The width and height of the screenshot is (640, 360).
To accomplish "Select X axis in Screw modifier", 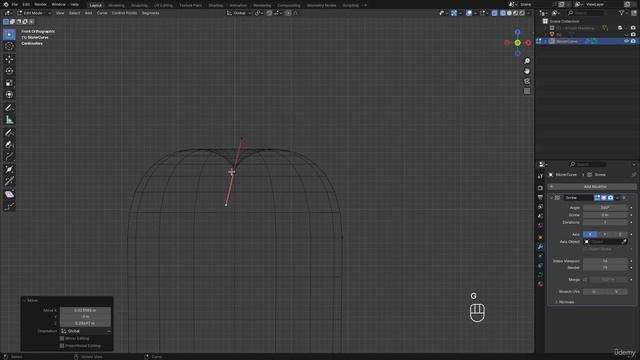I will 590,234.
